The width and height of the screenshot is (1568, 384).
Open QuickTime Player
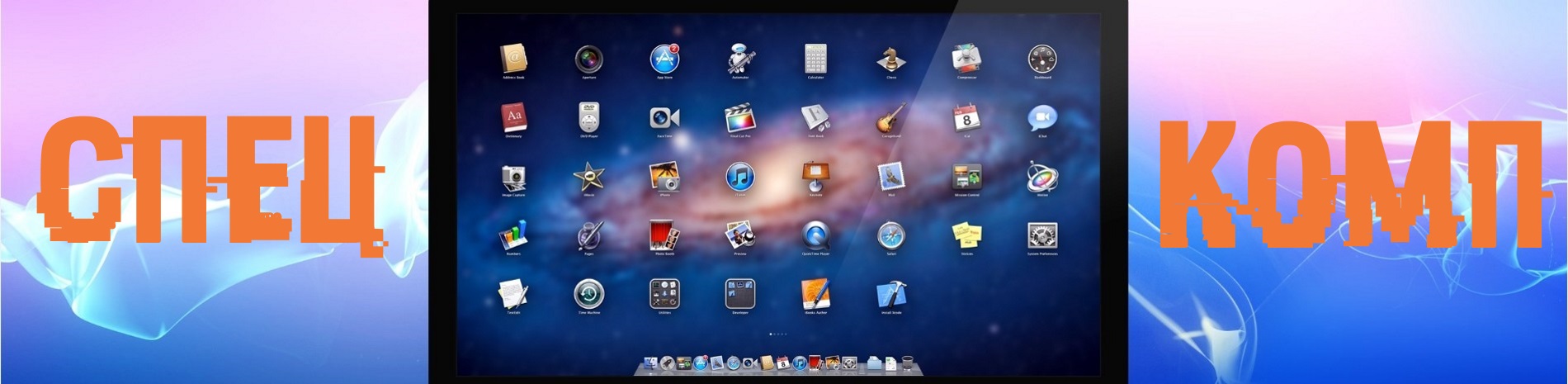click(815, 236)
